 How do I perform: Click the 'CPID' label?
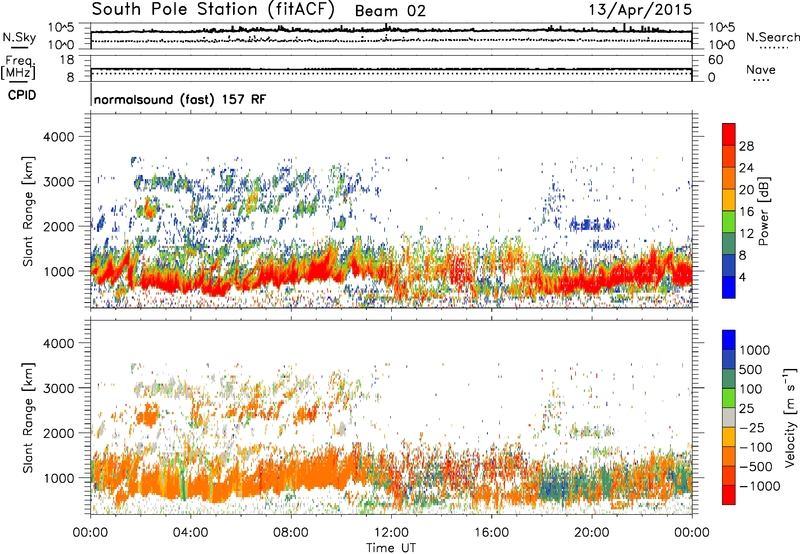(22, 95)
